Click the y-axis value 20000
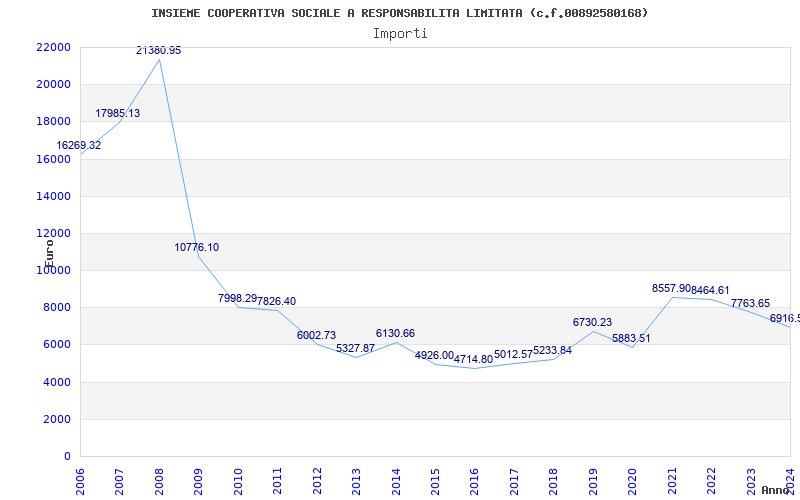 [54, 85]
